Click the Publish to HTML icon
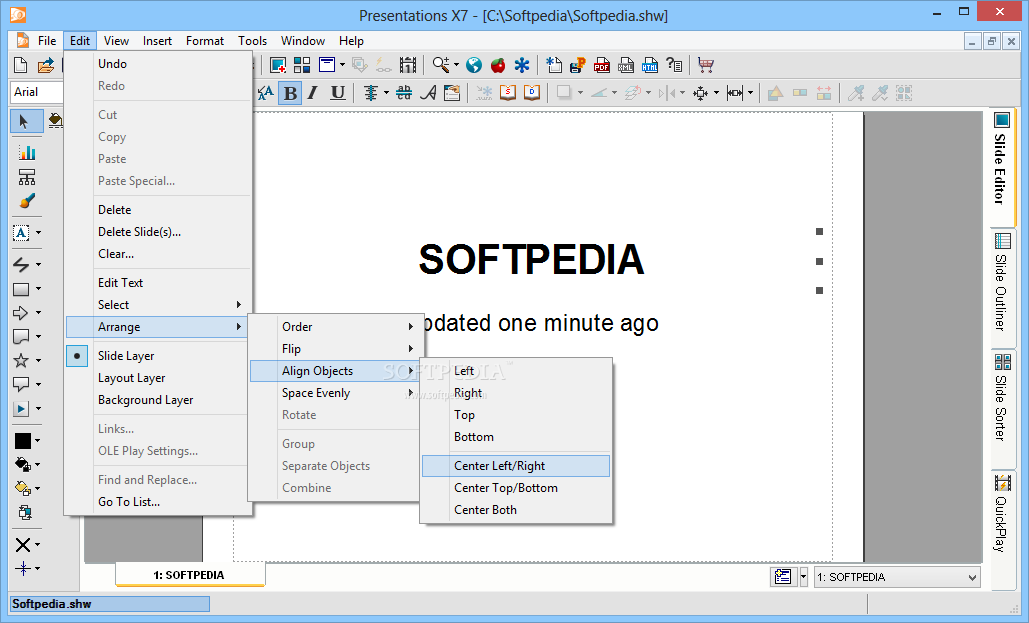 [650, 65]
